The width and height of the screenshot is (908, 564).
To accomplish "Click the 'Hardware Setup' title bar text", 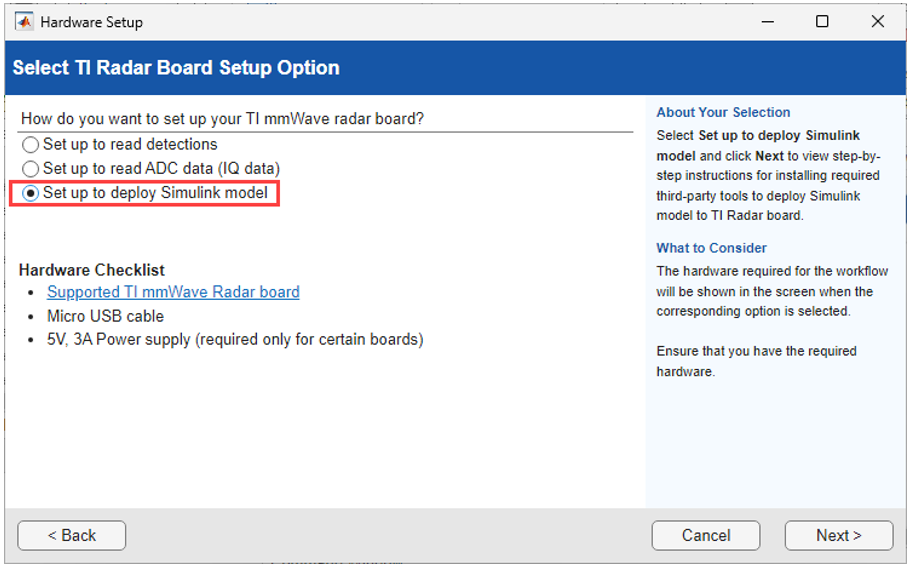I will click(91, 21).
